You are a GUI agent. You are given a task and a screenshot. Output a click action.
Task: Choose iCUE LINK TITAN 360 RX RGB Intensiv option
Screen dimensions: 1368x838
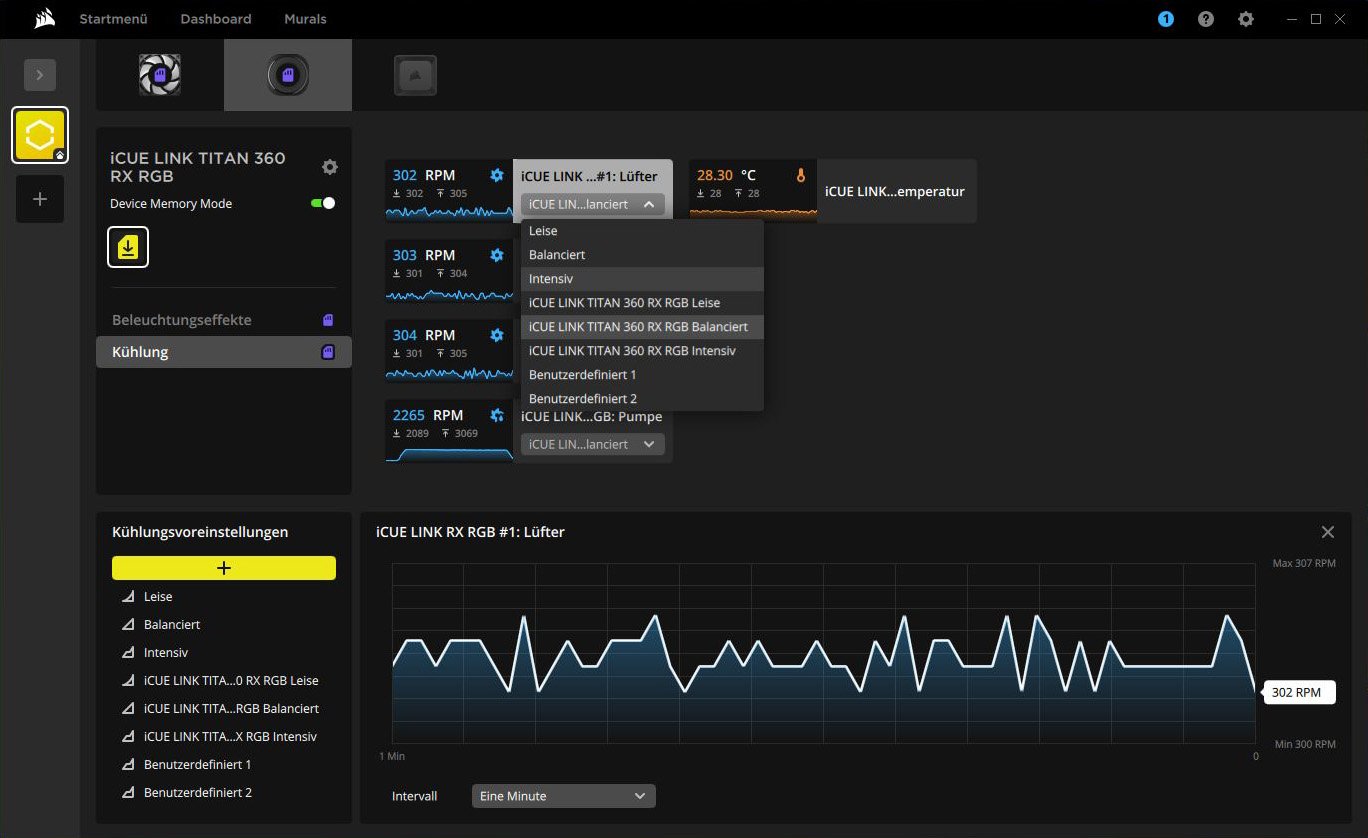click(642, 351)
